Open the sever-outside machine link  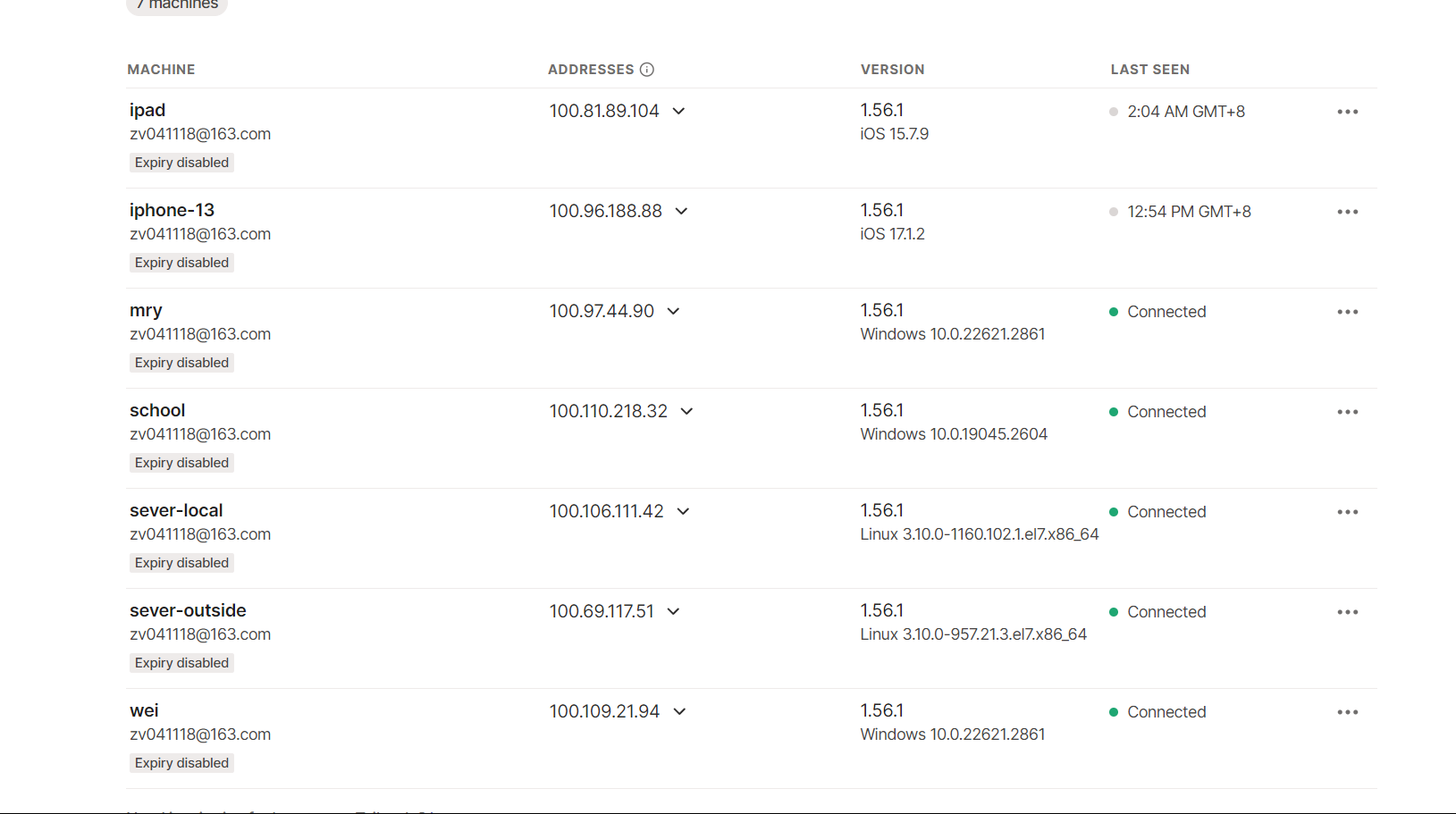(188, 610)
